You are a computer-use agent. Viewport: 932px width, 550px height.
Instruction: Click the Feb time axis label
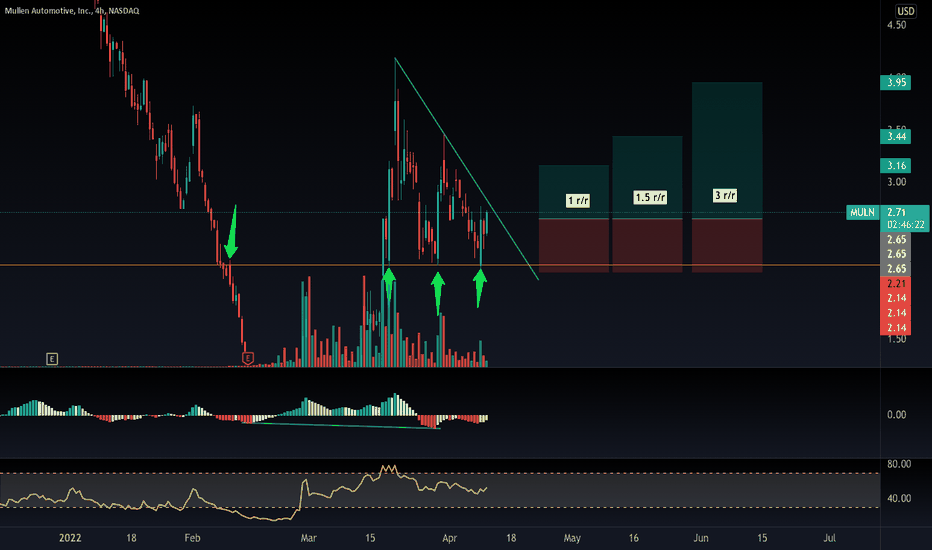coord(192,538)
